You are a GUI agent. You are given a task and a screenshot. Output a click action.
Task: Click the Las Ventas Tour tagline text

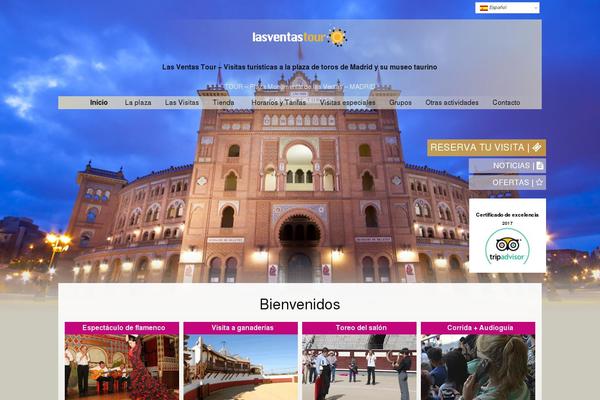[x=300, y=67]
